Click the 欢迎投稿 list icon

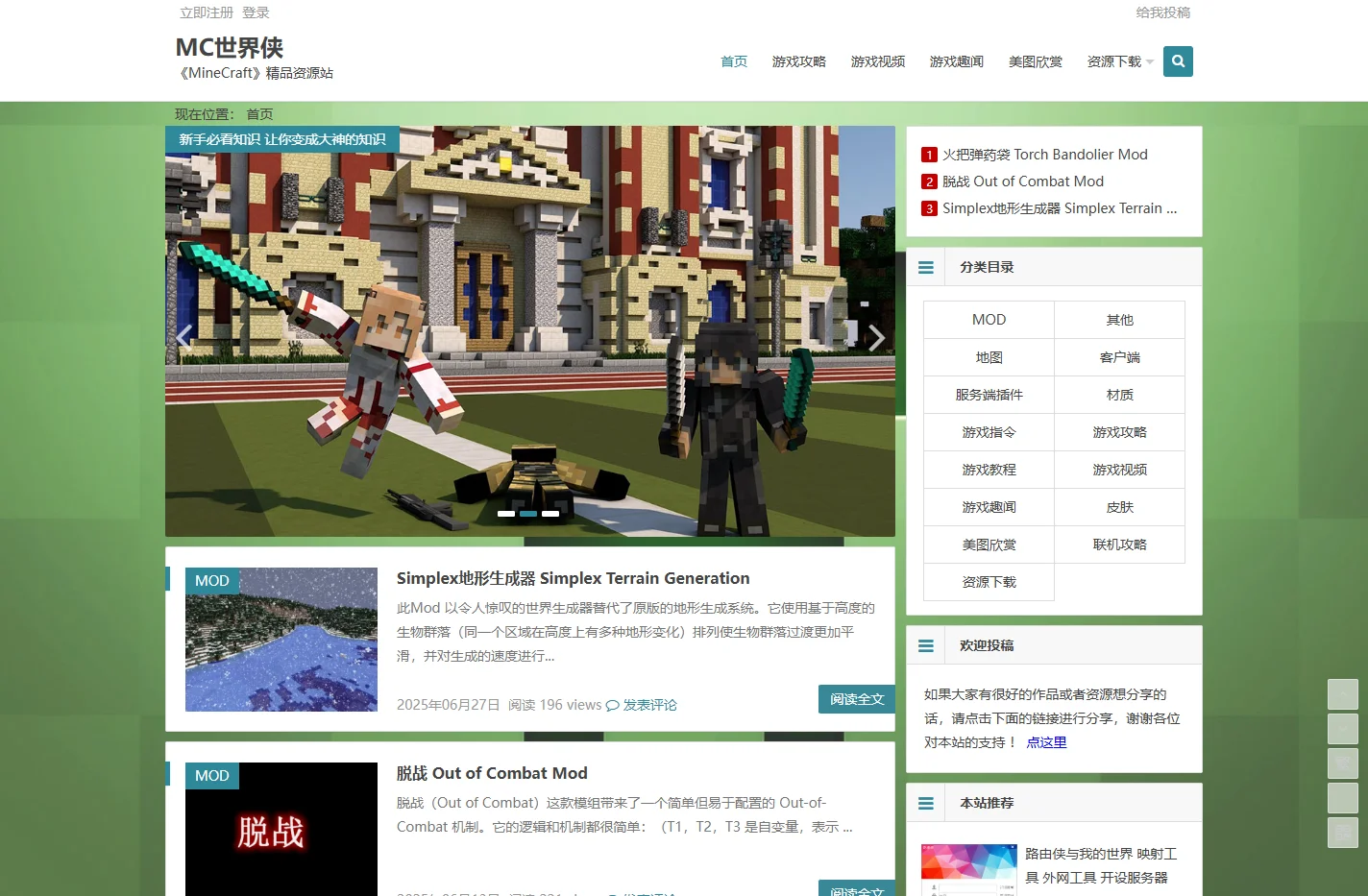[926, 646]
